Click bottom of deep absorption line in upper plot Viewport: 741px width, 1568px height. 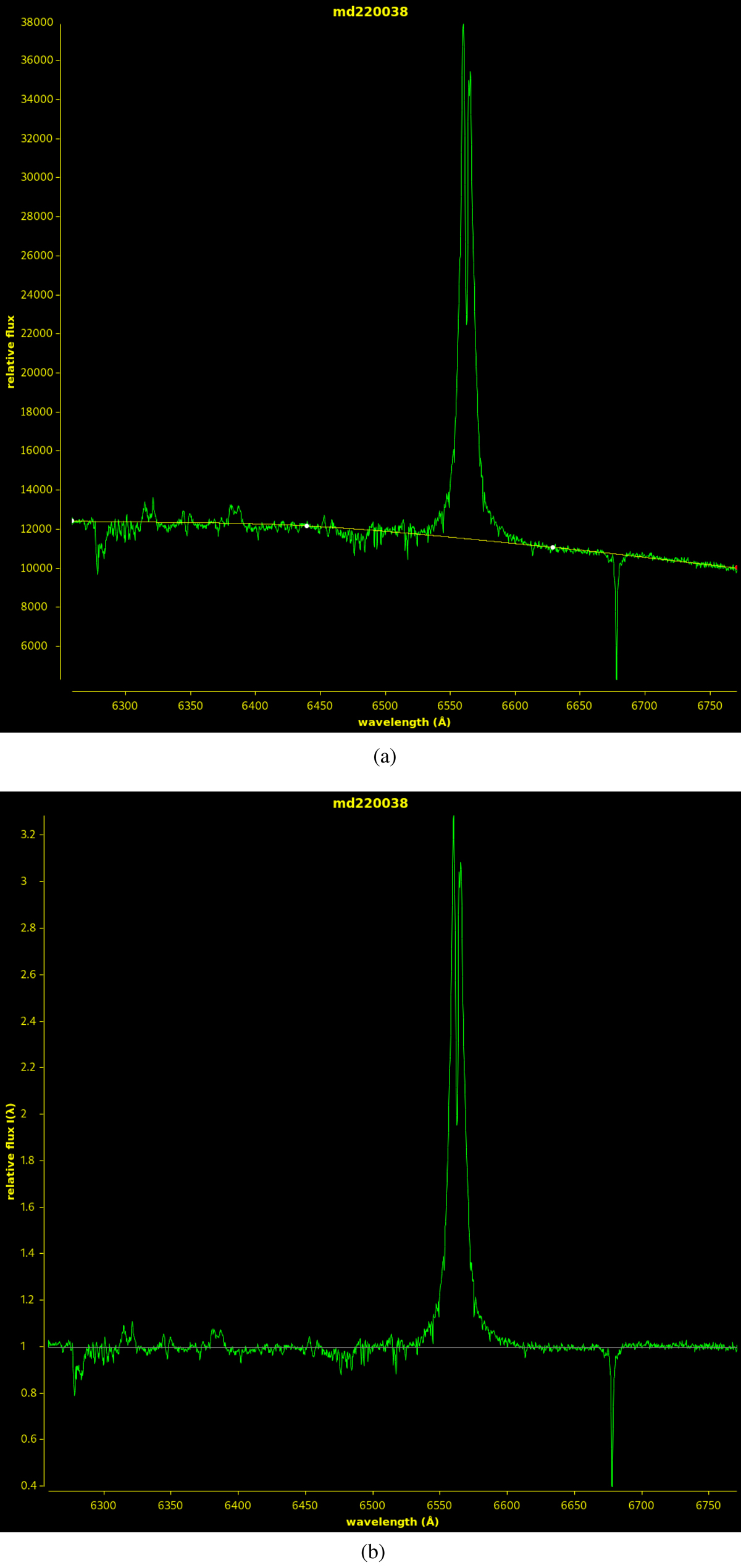click(616, 678)
